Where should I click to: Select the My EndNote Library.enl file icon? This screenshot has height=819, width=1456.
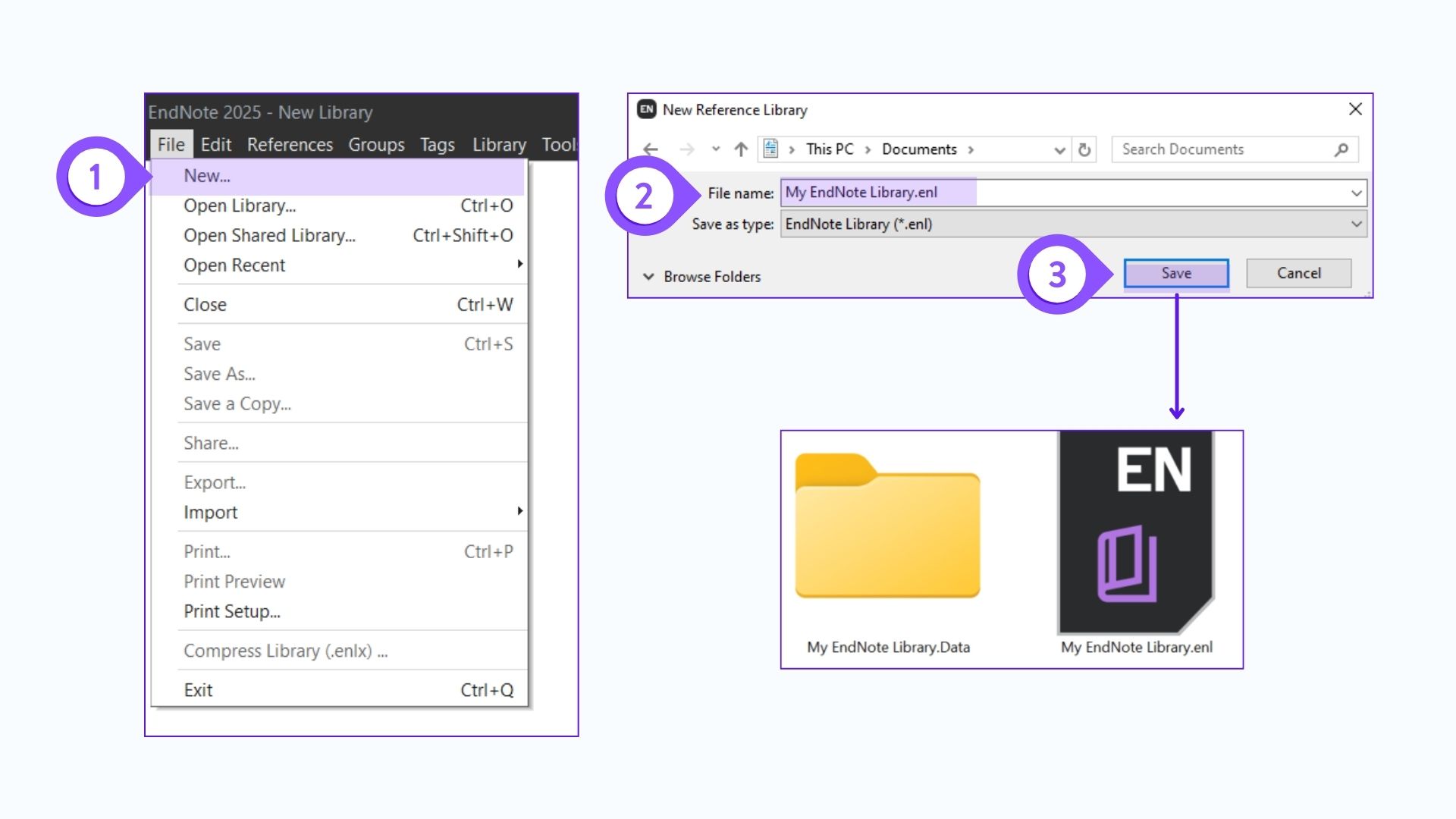pyautogui.click(x=1136, y=533)
